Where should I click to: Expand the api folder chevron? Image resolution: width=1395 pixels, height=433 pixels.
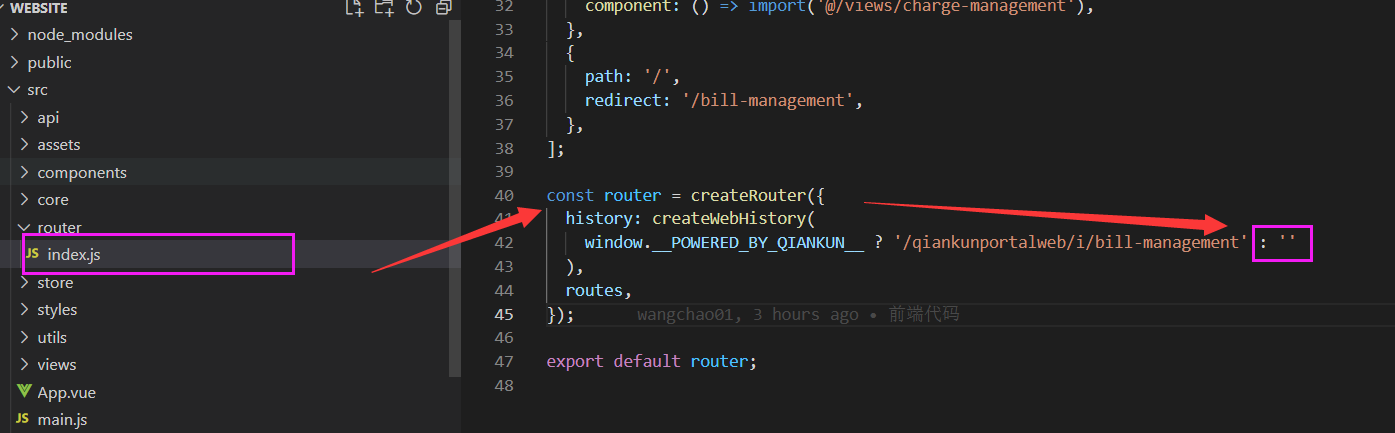[x=24, y=117]
